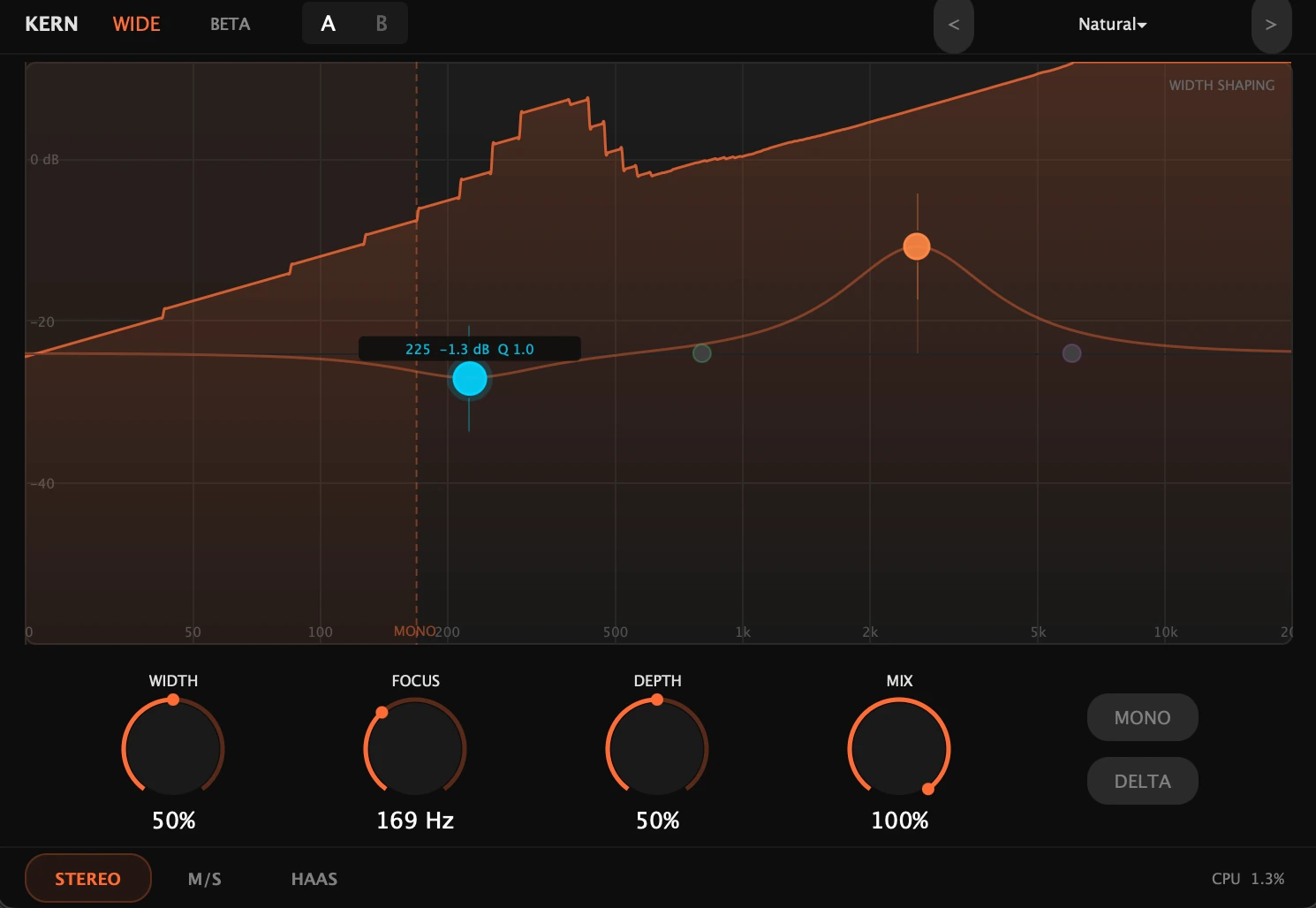Enable MONO monitoring
1316x908 pixels.
click(x=1142, y=717)
